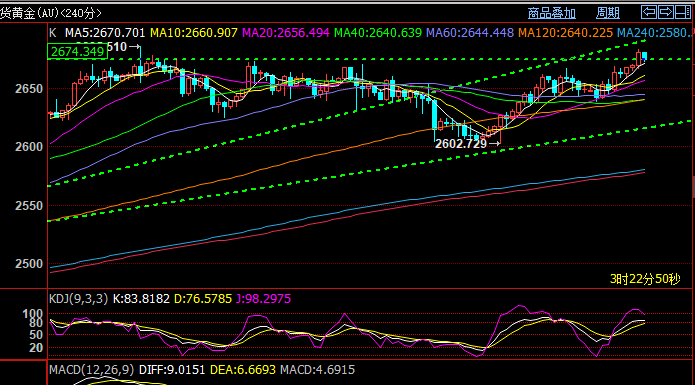Click the MA240 indicator label
The image size is (695, 385).
click(655, 33)
